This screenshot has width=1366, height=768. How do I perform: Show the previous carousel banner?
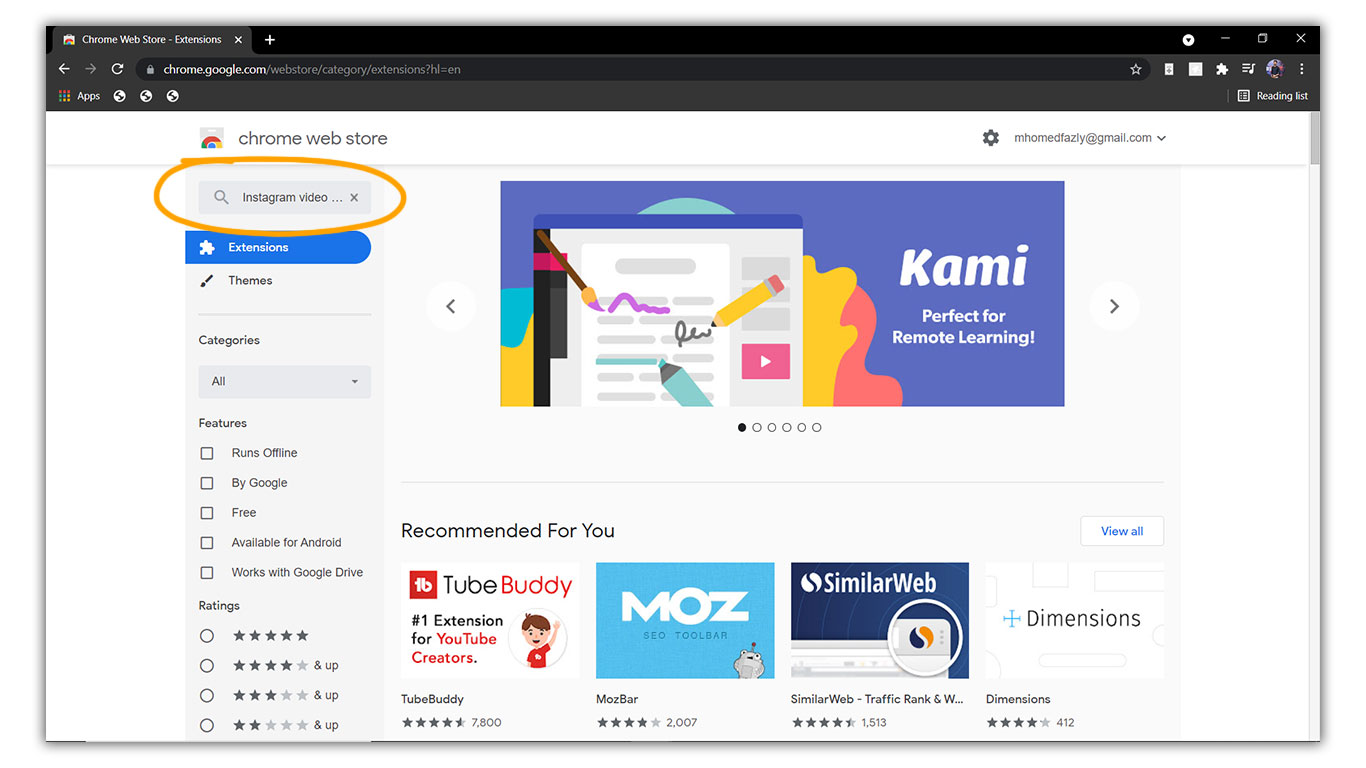click(x=450, y=306)
